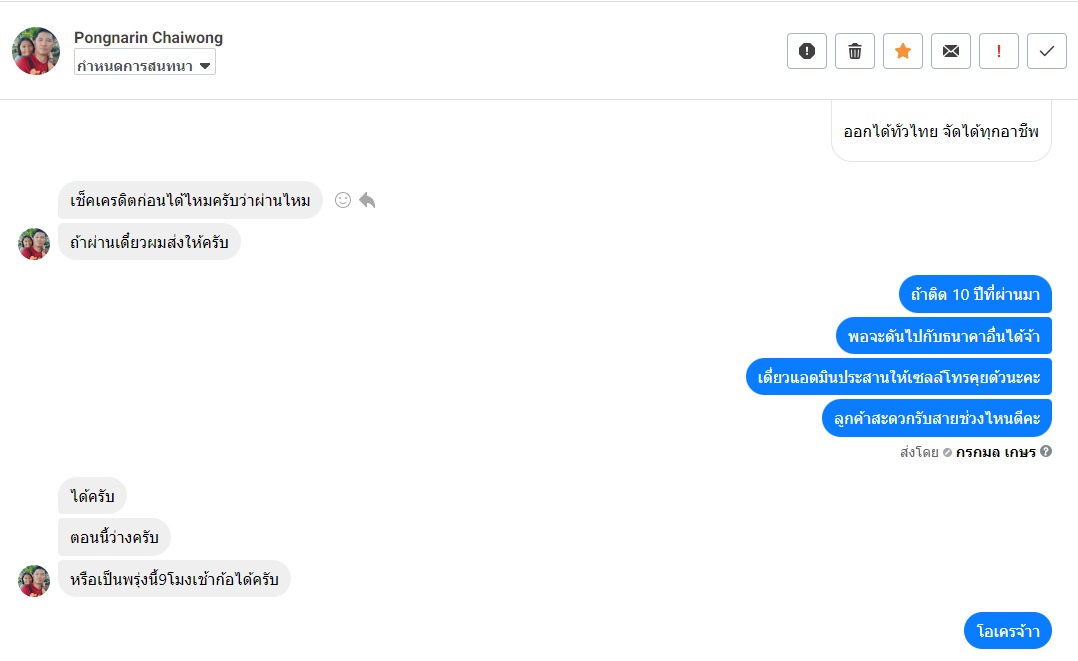
Task: Click the avatar beside 'ถ้าผ่านเดี๋ยวผมส่งให้ครับ' message
Action: tap(34, 243)
